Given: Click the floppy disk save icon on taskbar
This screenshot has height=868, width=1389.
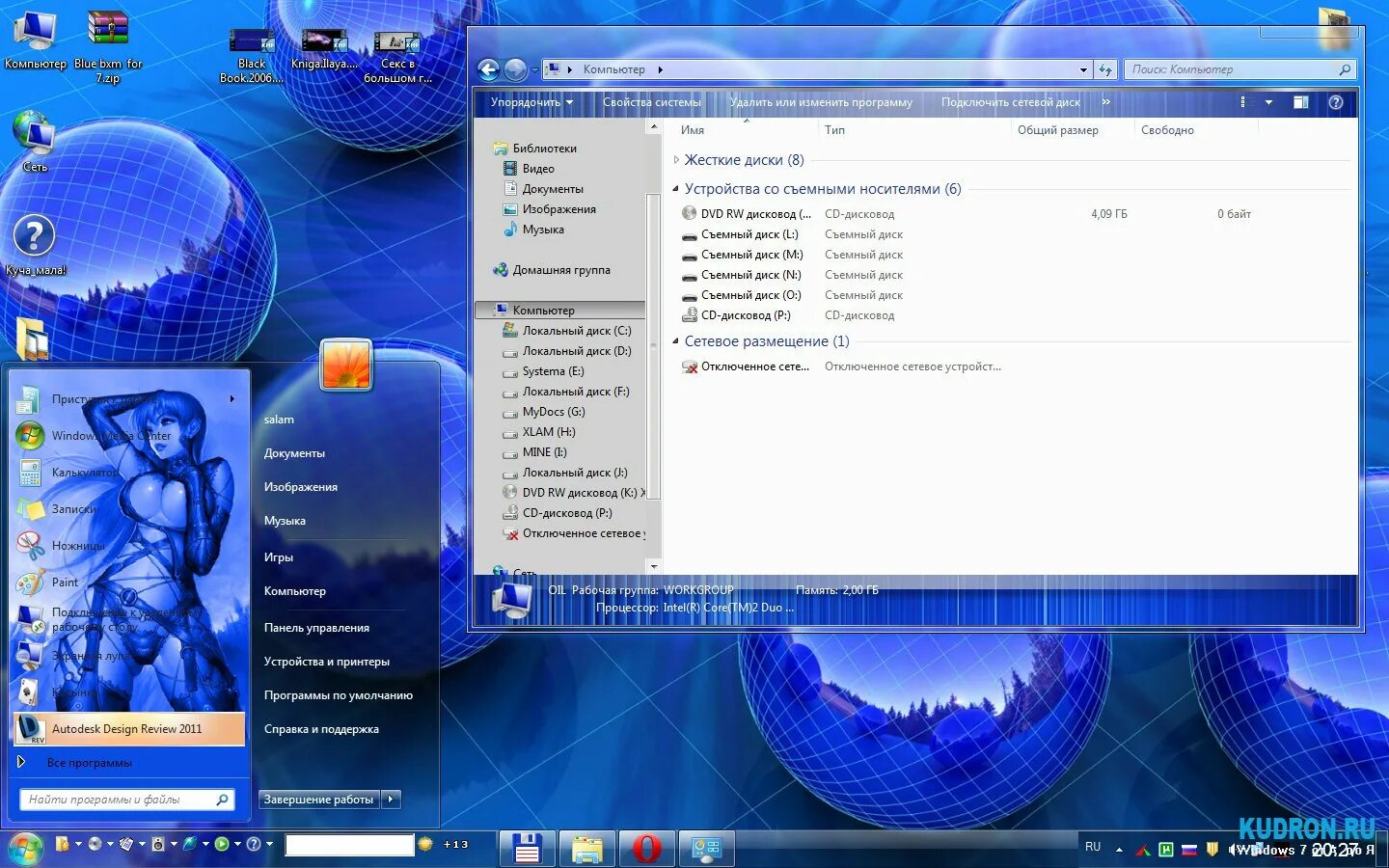Looking at the screenshot, I should click(x=526, y=849).
